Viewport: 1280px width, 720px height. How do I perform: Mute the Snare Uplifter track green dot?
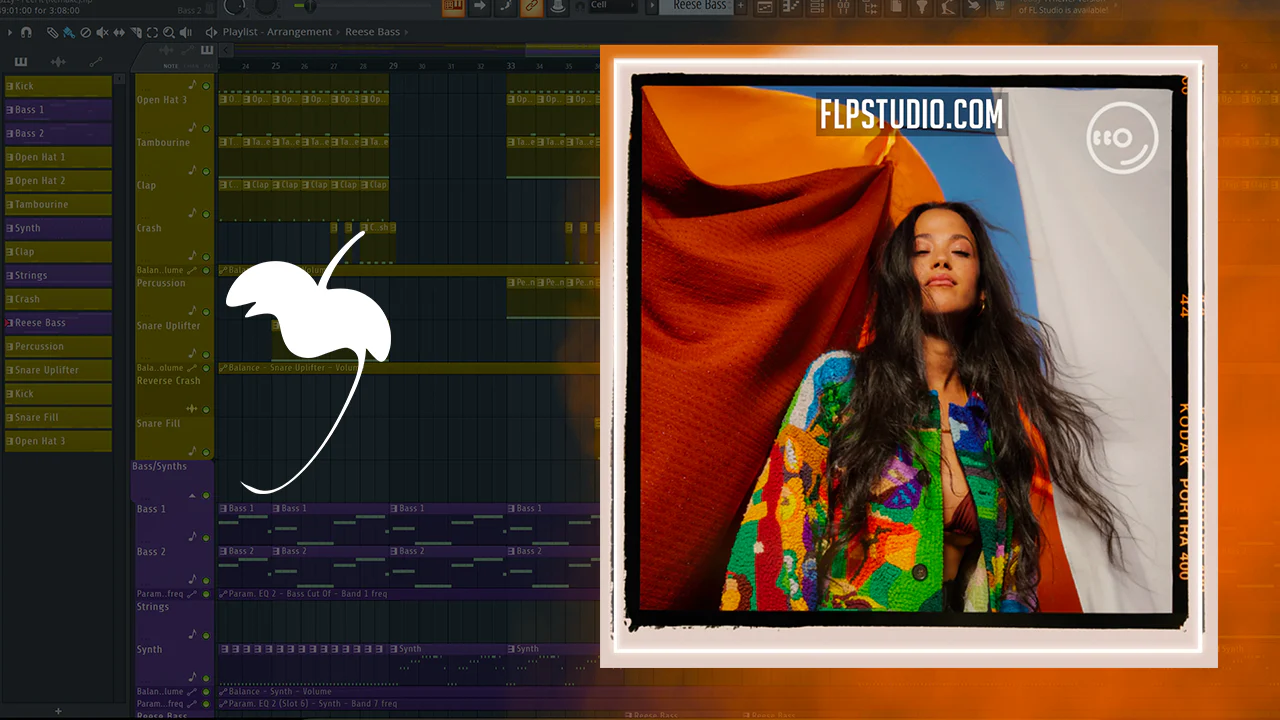pos(206,354)
